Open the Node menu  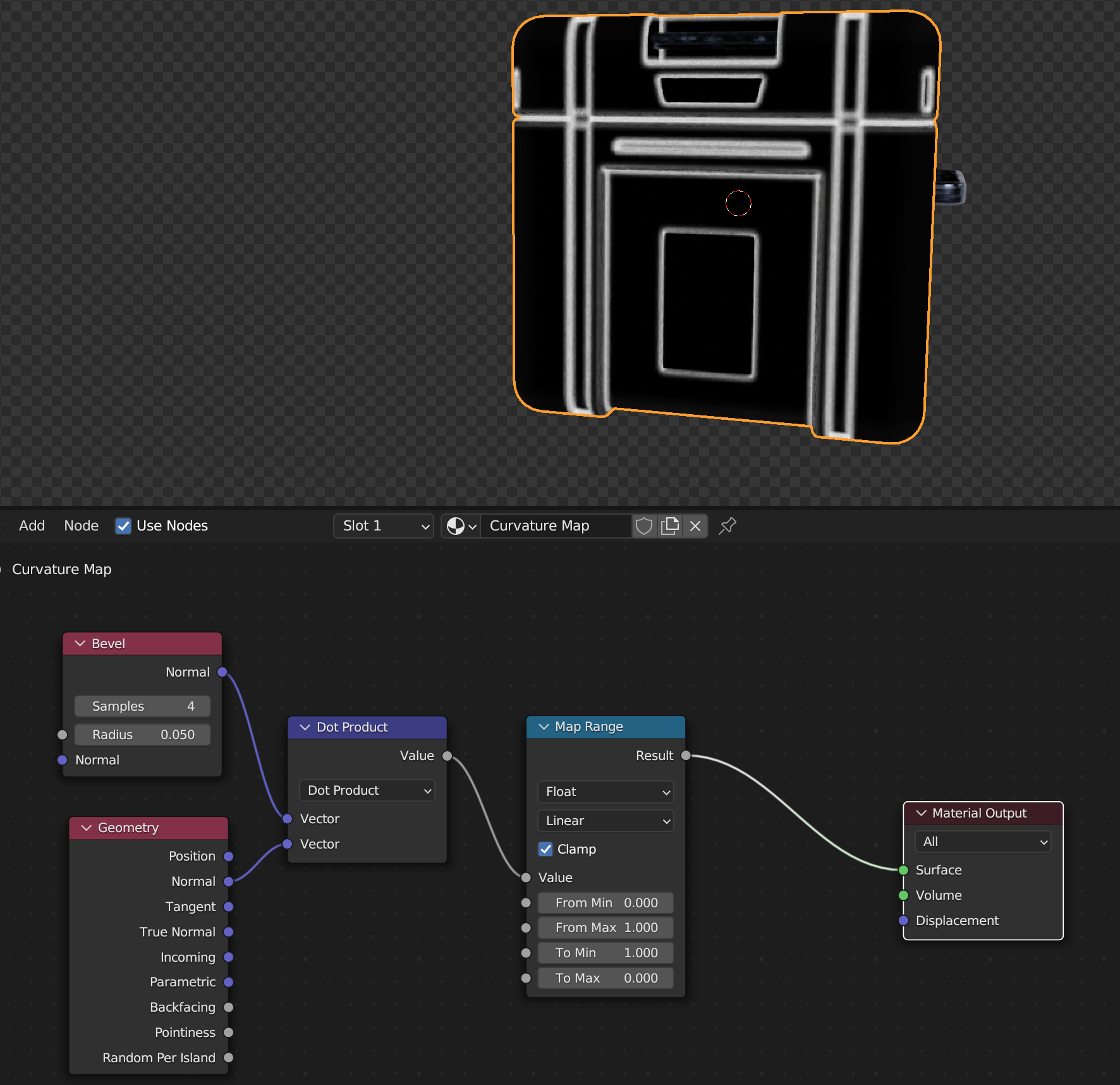tap(81, 526)
